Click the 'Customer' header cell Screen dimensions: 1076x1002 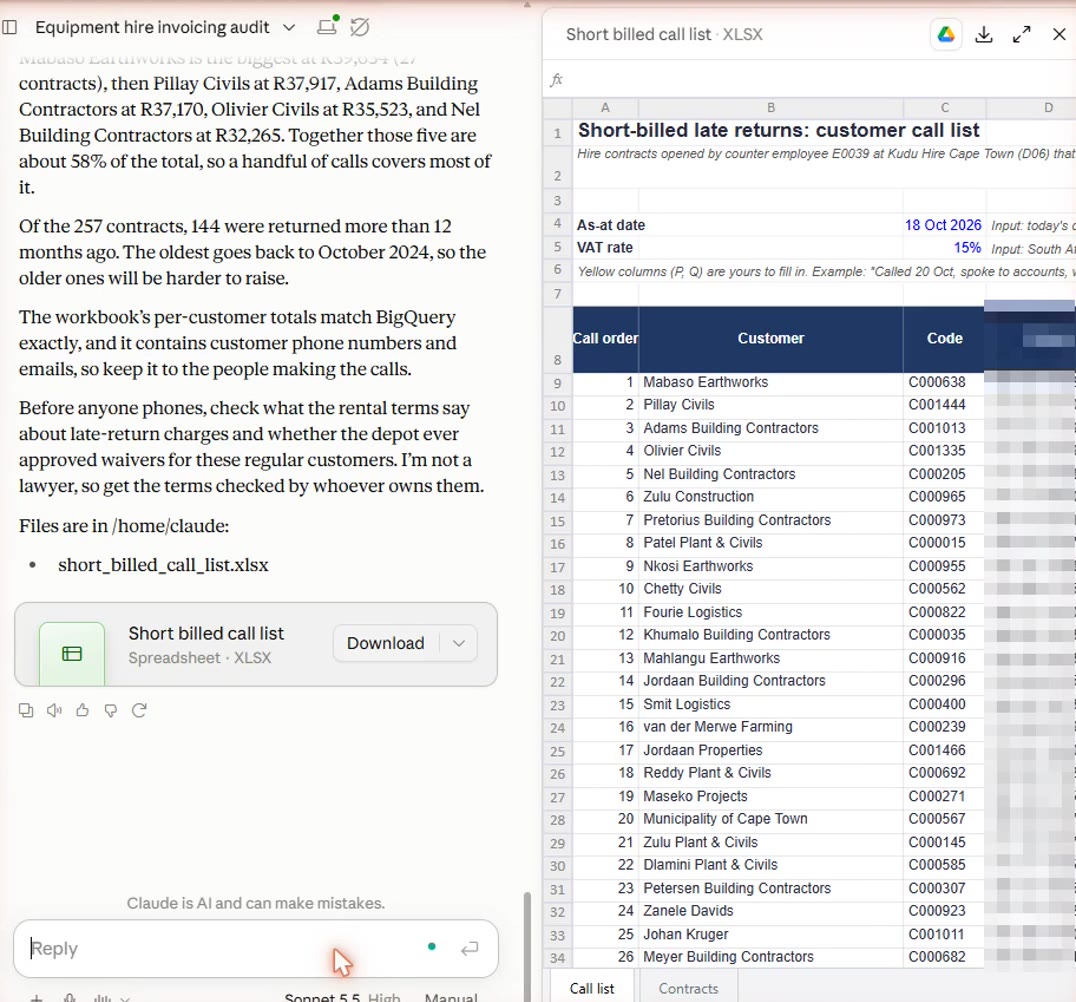click(771, 338)
